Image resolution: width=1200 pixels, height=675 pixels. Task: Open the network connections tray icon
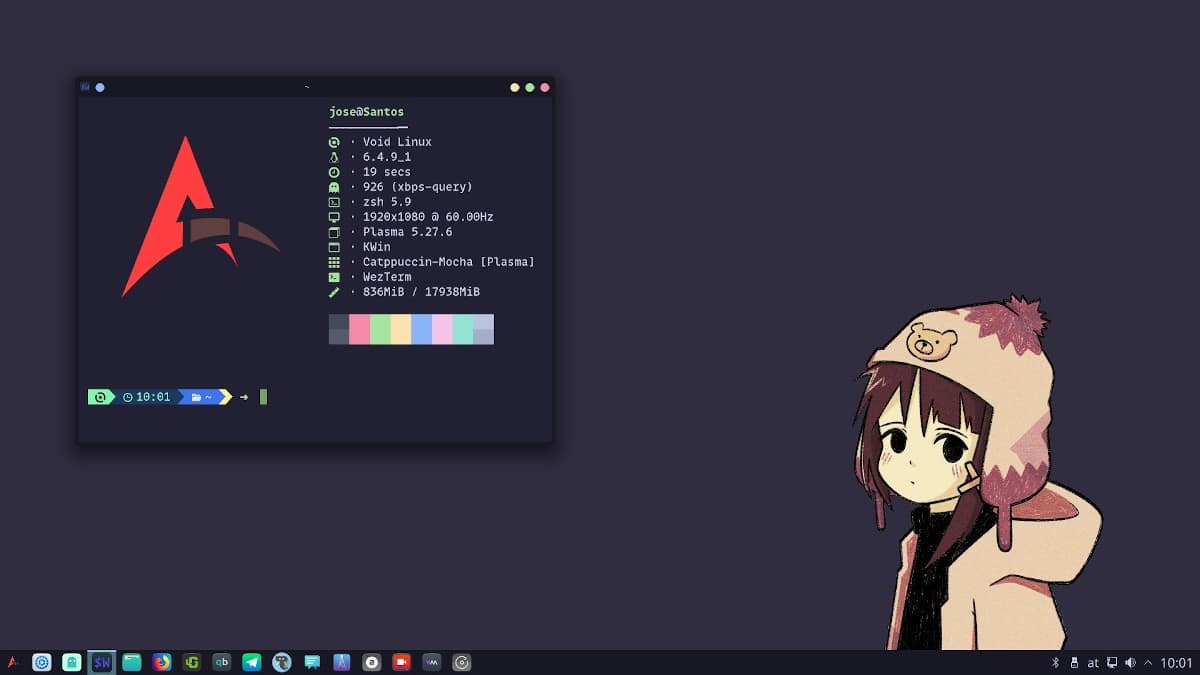[1112, 662]
